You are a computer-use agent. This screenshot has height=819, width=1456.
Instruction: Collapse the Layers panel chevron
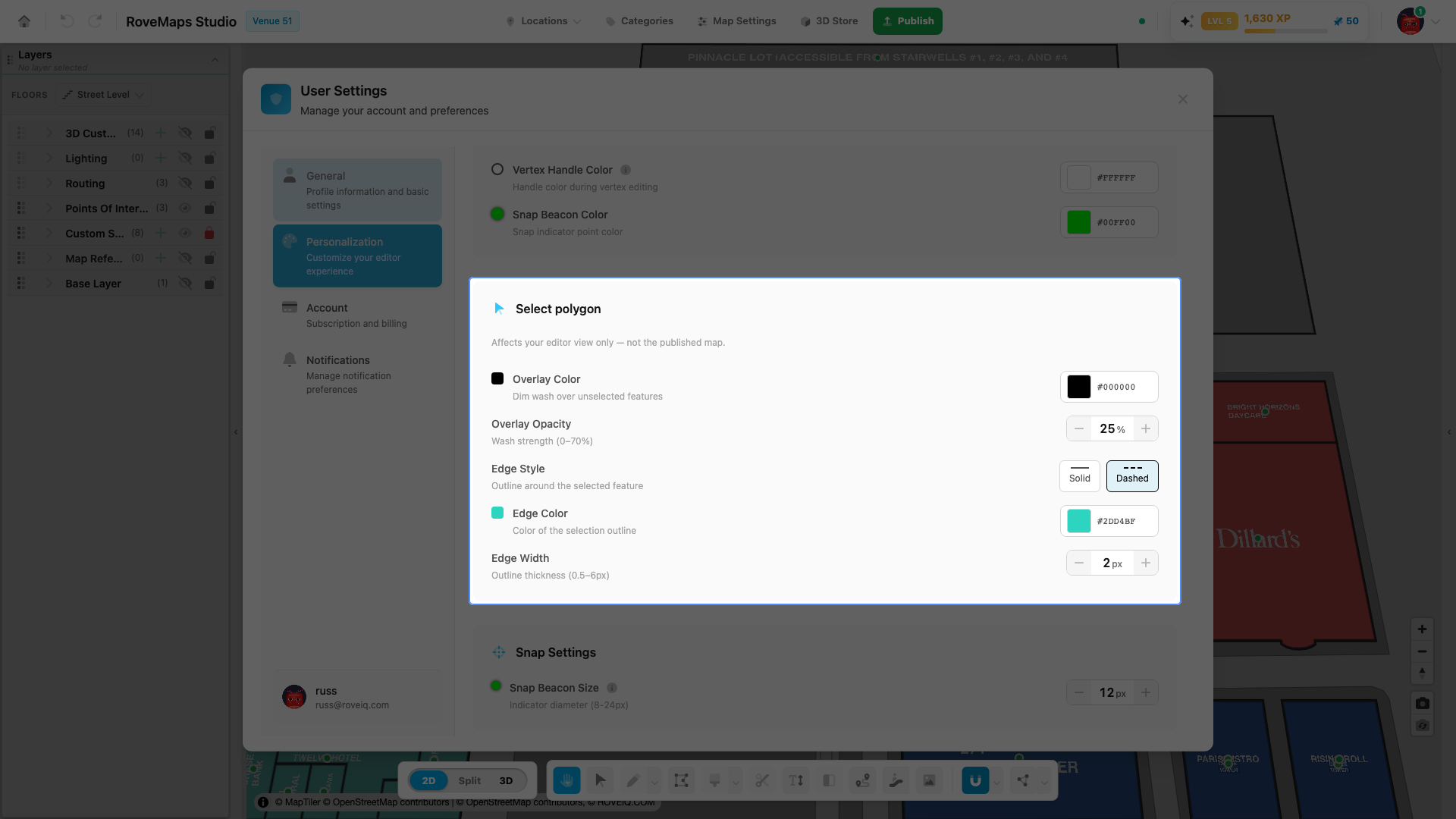[x=215, y=60]
